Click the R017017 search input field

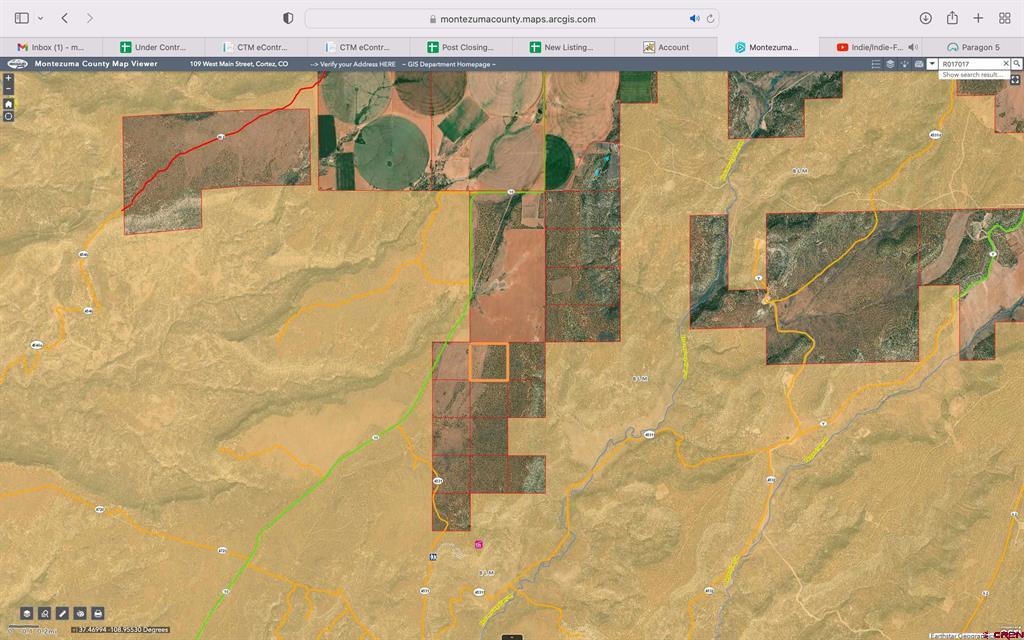(x=970, y=64)
